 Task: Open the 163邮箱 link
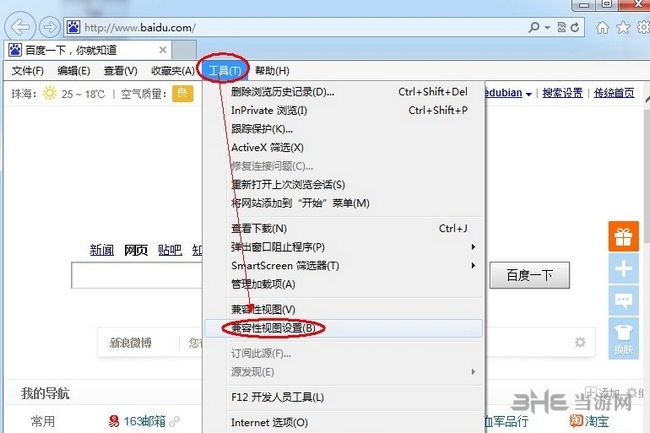tap(144, 422)
